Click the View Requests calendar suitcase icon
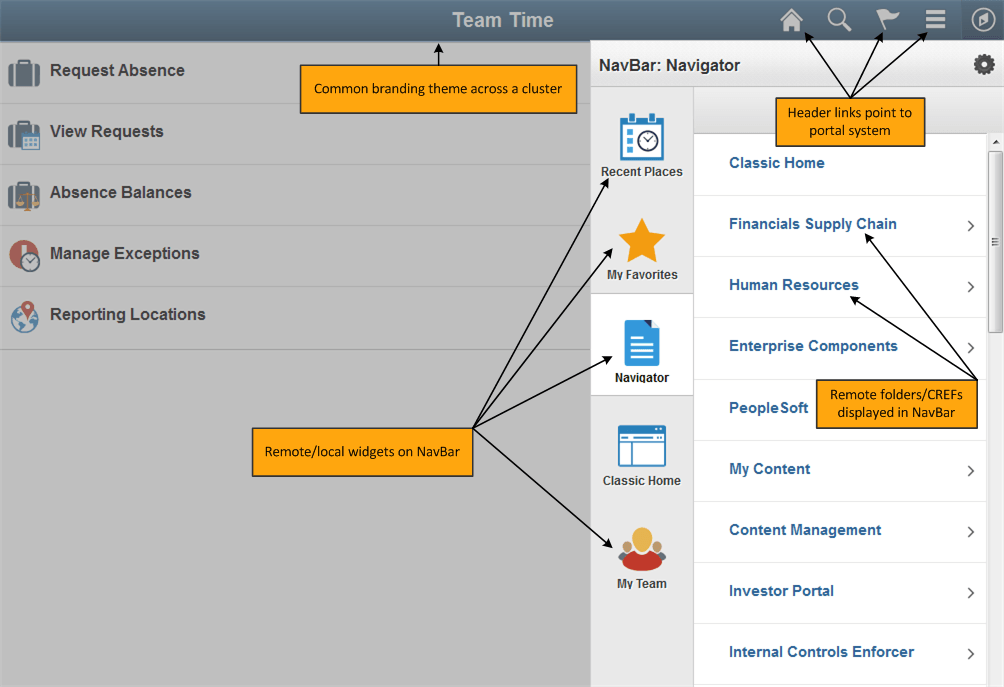The width and height of the screenshot is (1004, 687). point(24,134)
